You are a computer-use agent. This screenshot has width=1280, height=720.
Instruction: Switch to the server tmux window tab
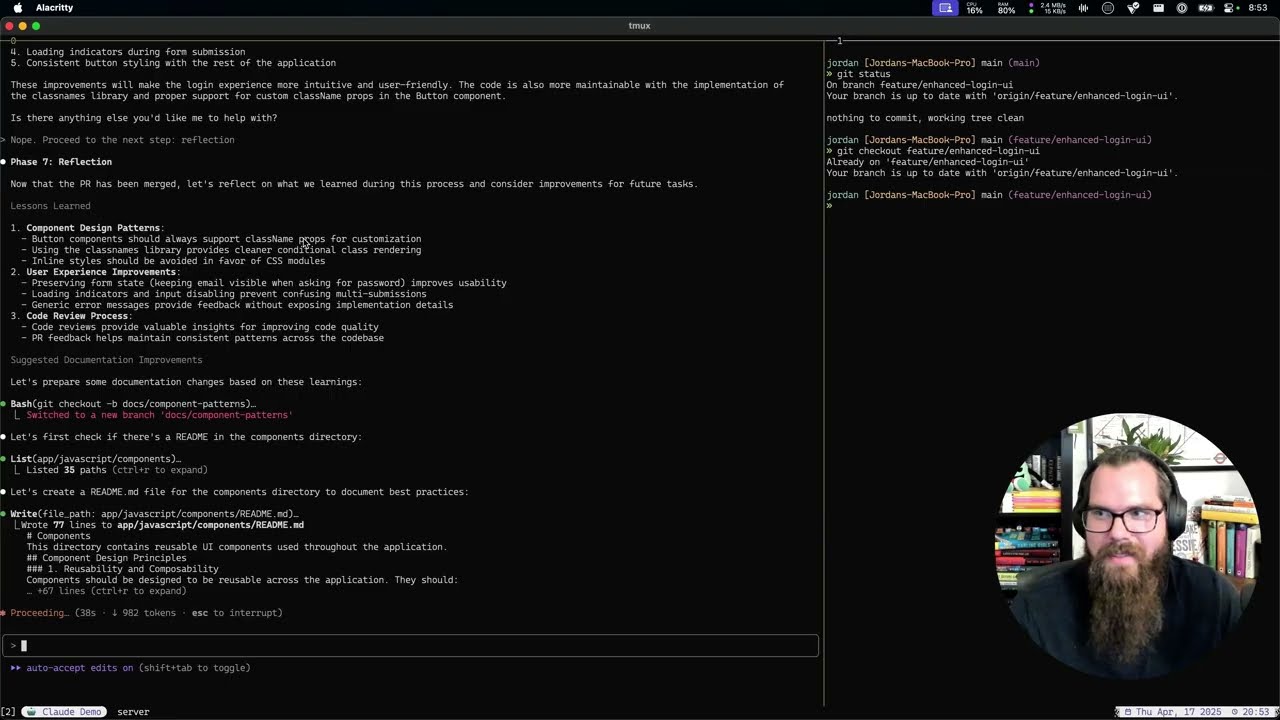[133, 712]
